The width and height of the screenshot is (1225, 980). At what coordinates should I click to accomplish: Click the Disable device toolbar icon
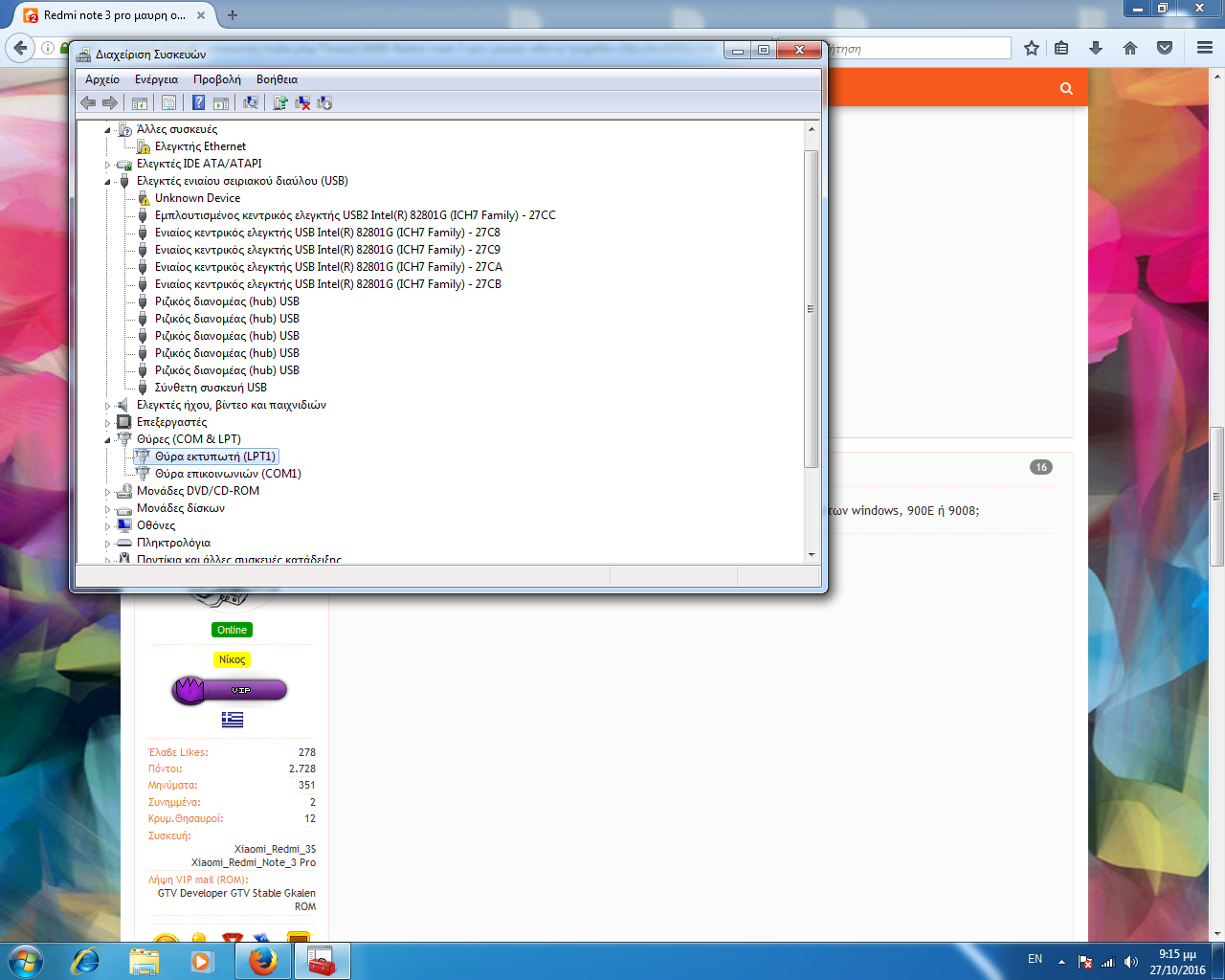[324, 102]
